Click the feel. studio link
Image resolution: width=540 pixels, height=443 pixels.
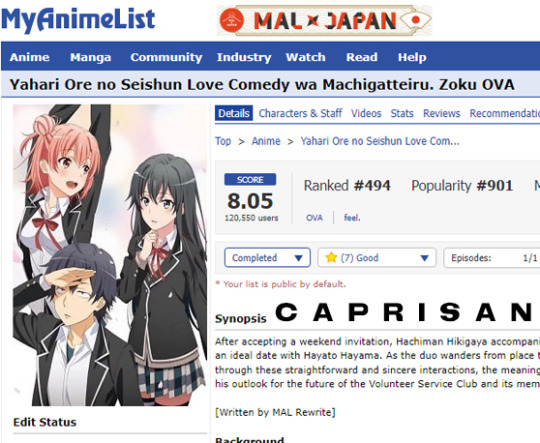tap(352, 218)
